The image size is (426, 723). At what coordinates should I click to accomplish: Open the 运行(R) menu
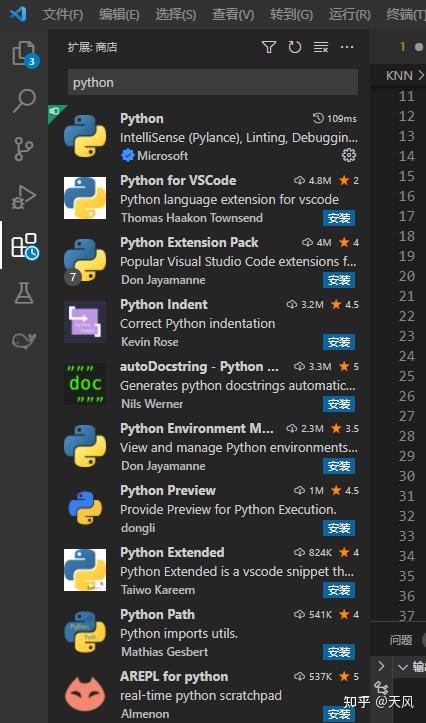click(x=349, y=15)
